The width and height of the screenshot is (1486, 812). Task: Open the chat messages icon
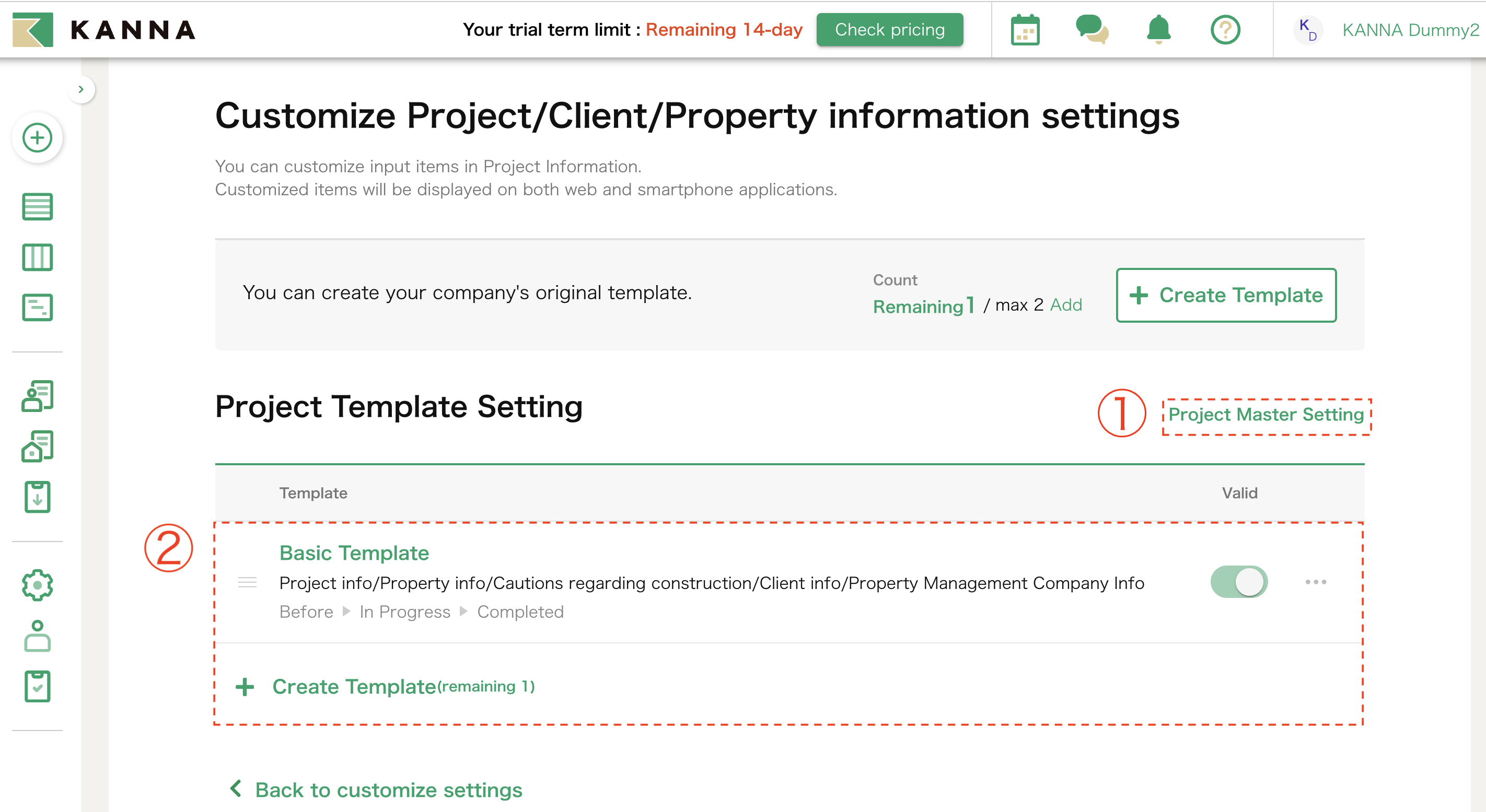pos(1092,30)
